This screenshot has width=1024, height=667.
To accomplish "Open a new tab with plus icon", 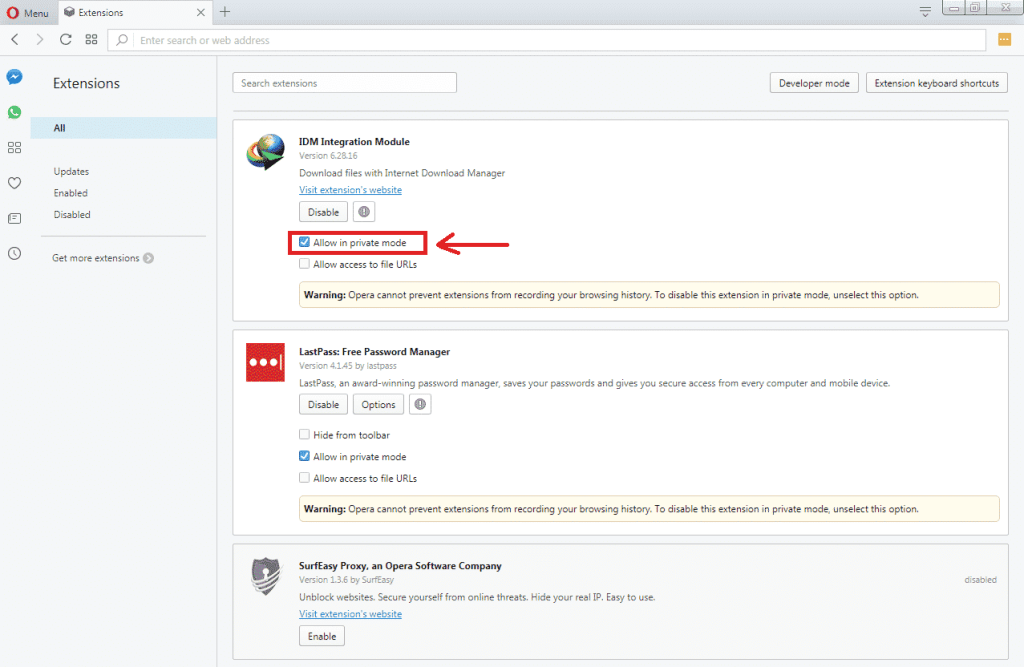I will (x=225, y=12).
